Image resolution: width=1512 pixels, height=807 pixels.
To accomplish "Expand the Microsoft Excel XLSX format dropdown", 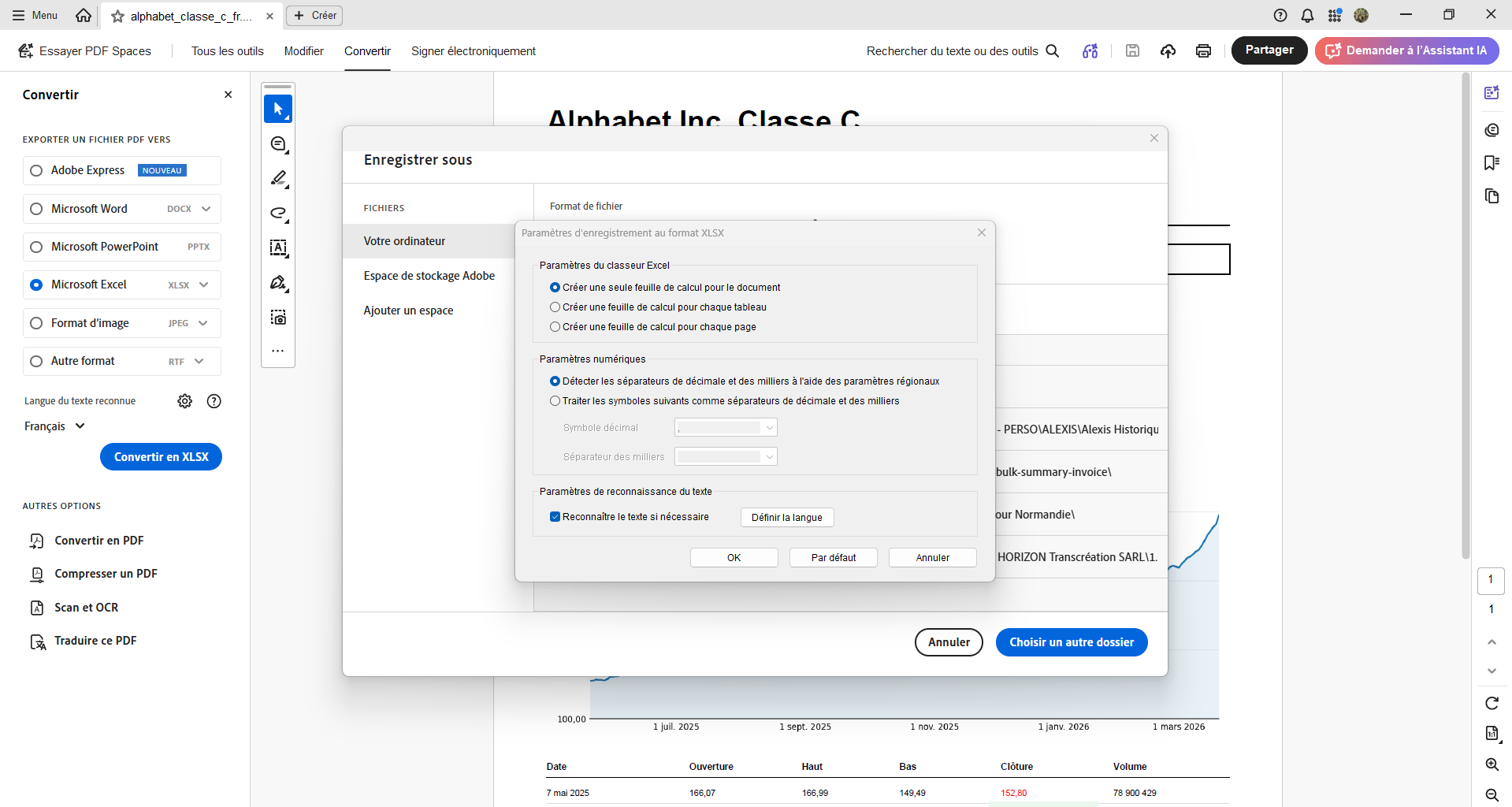I will click(x=204, y=284).
